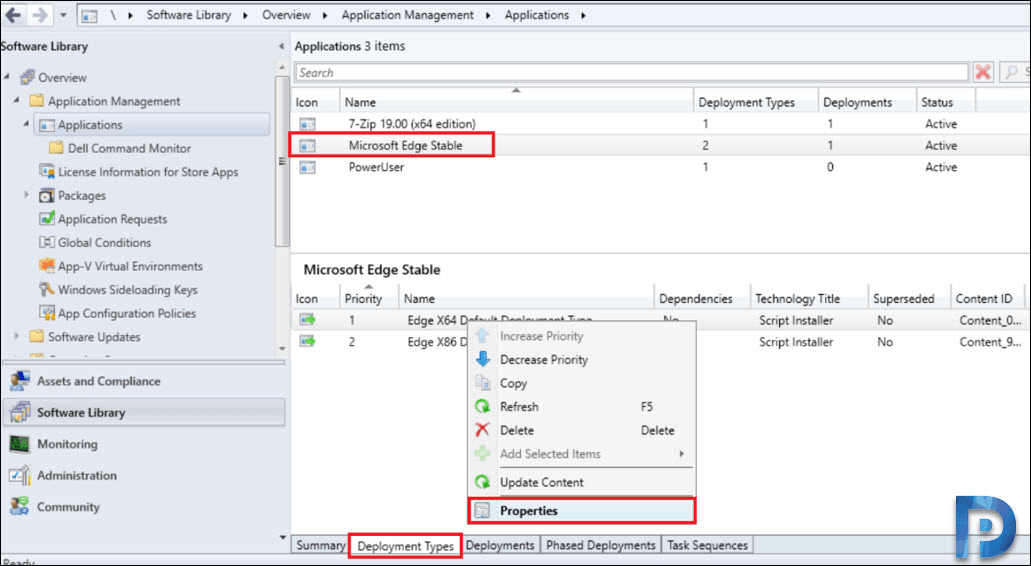Click the Software Updates folder icon
1031x566 pixels.
(37, 337)
